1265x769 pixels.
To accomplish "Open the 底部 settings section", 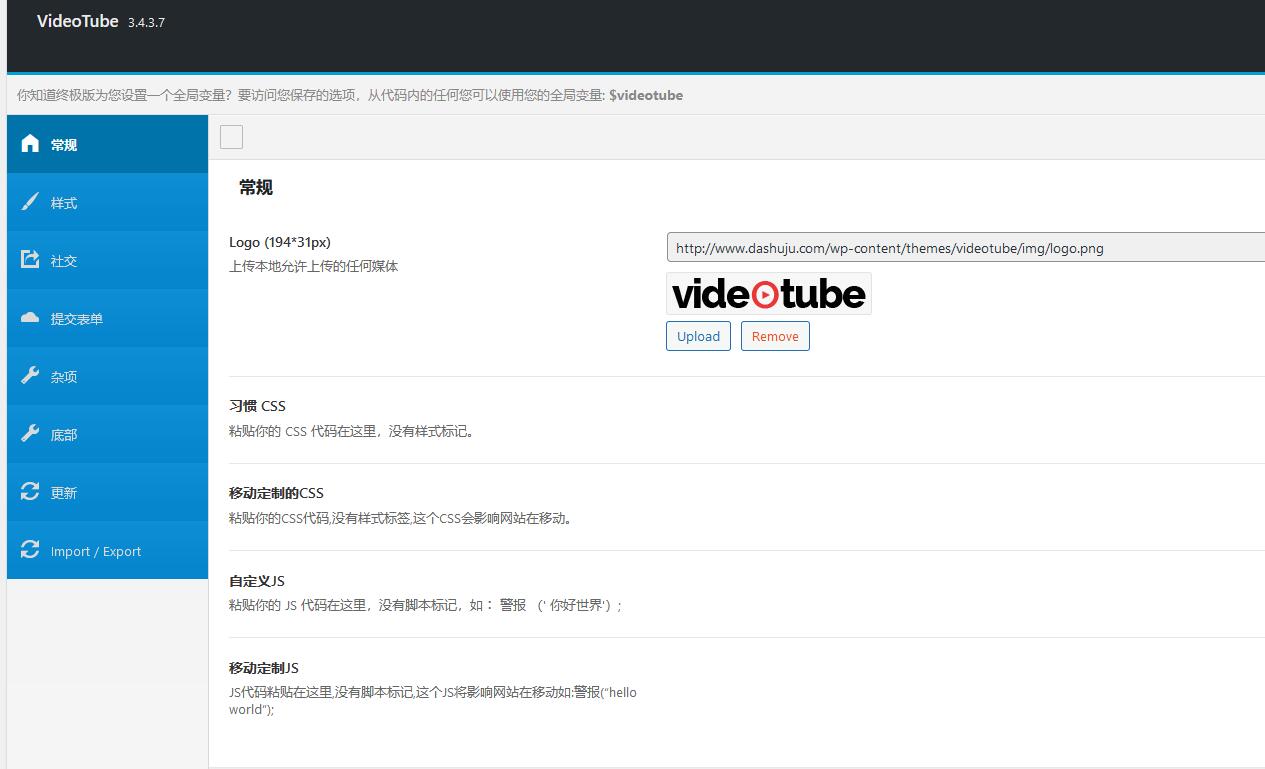I will pyautogui.click(x=64, y=435).
